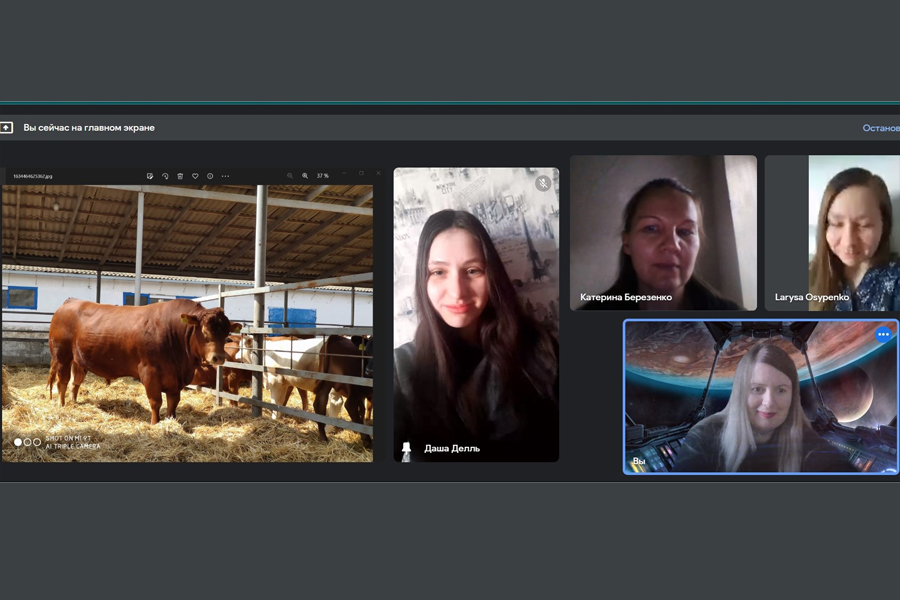Click the 'Вы сейчас на главном экране' text
Screen dimensions: 900x600
[89, 127]
